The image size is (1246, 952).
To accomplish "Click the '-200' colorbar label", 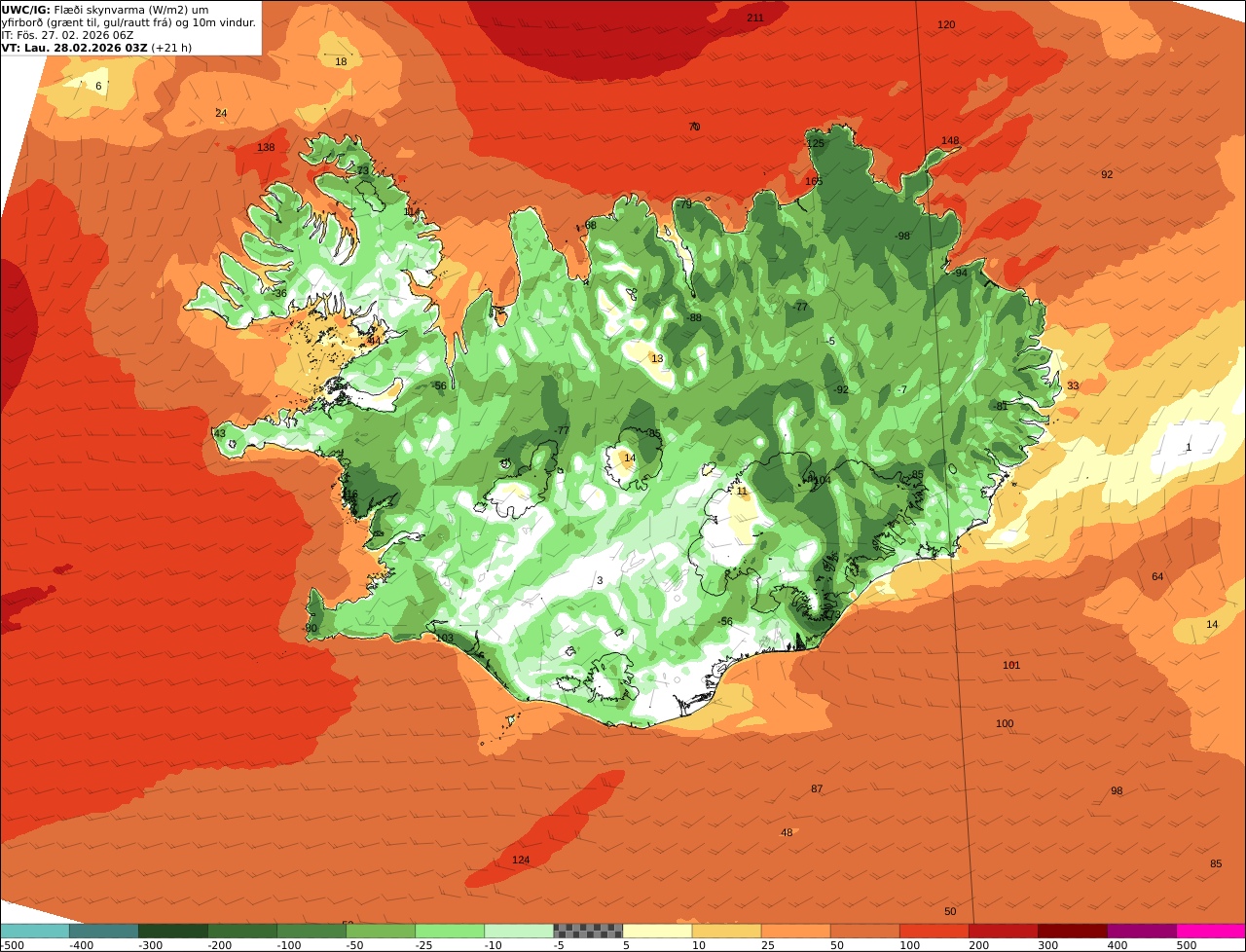I will [x=220, y=945].
